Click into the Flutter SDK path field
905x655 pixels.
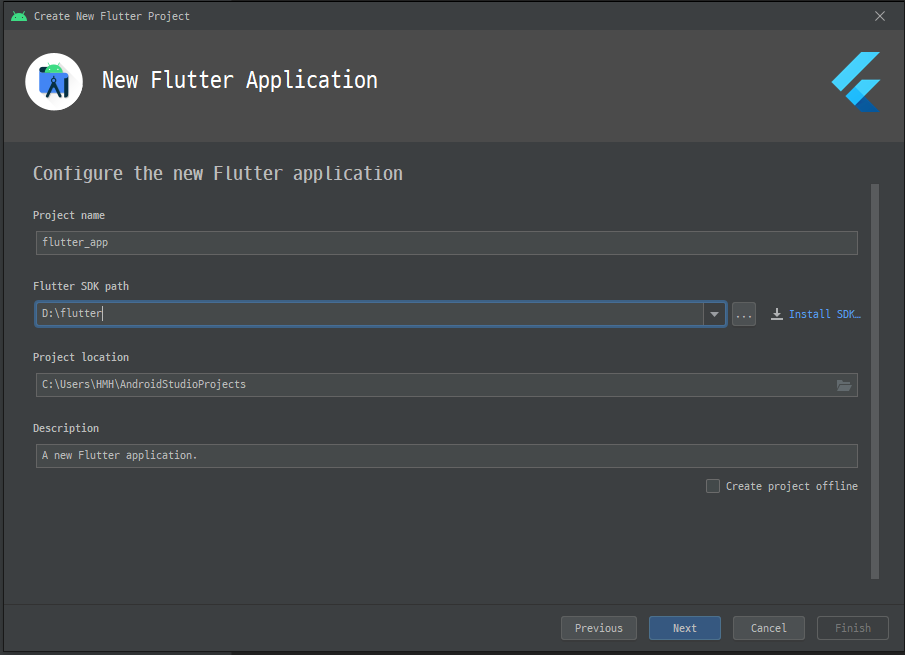click(369, 314)
